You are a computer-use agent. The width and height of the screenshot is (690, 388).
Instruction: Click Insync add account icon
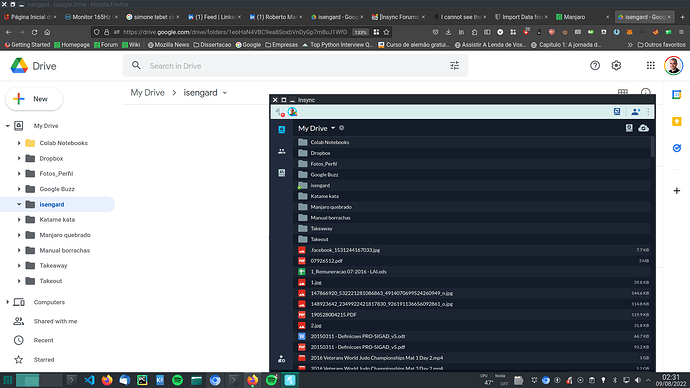pyautogui.click(x=635, y=112)
